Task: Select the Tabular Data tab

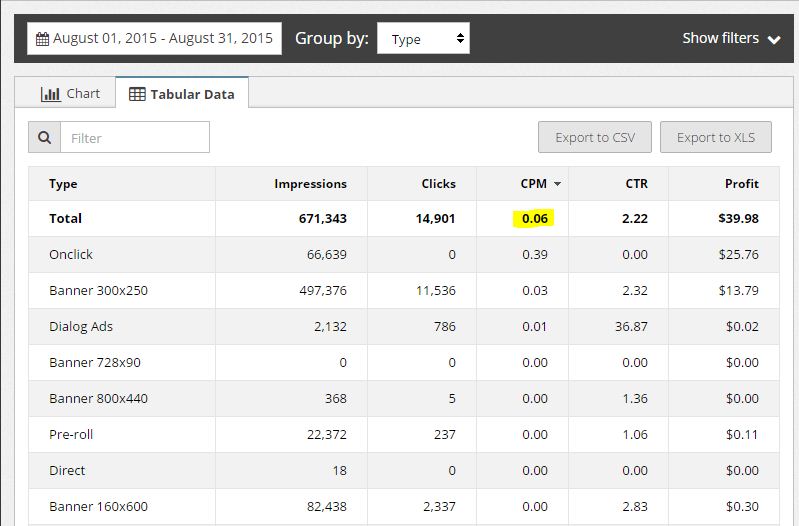Action: [x=182, y=94]
